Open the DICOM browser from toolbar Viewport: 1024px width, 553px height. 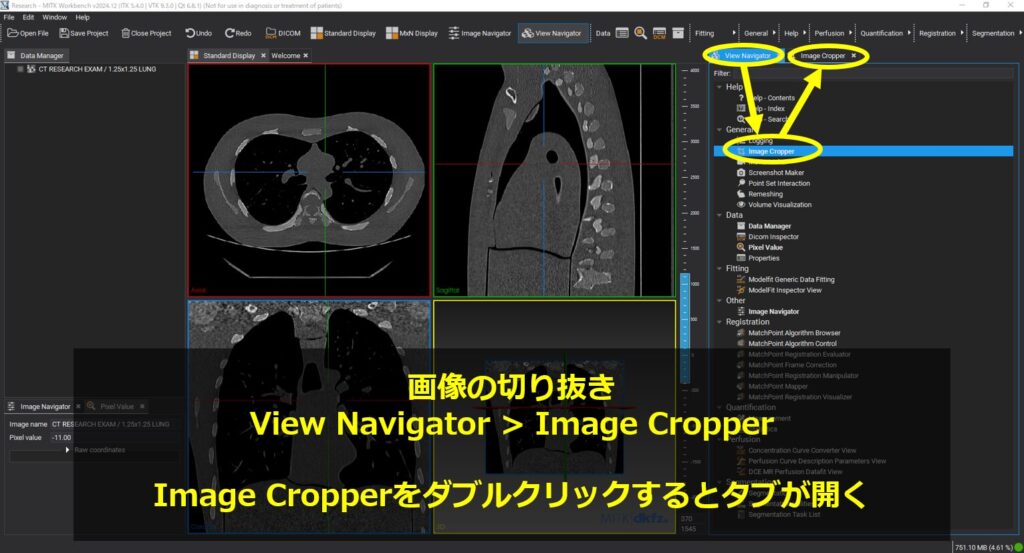(x=283, y=33)
